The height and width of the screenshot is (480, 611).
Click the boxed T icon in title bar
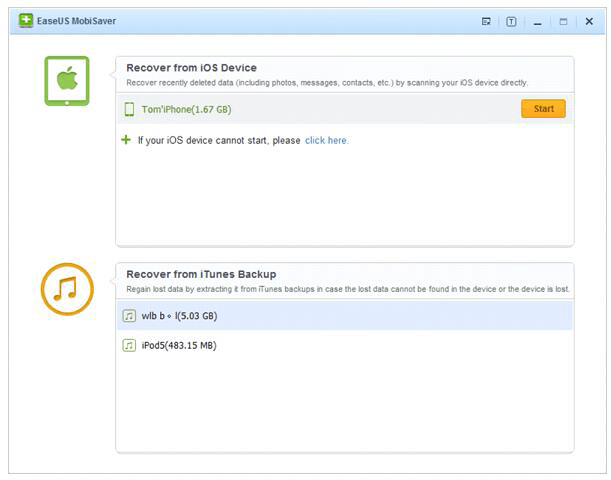[x=511, y=21]
